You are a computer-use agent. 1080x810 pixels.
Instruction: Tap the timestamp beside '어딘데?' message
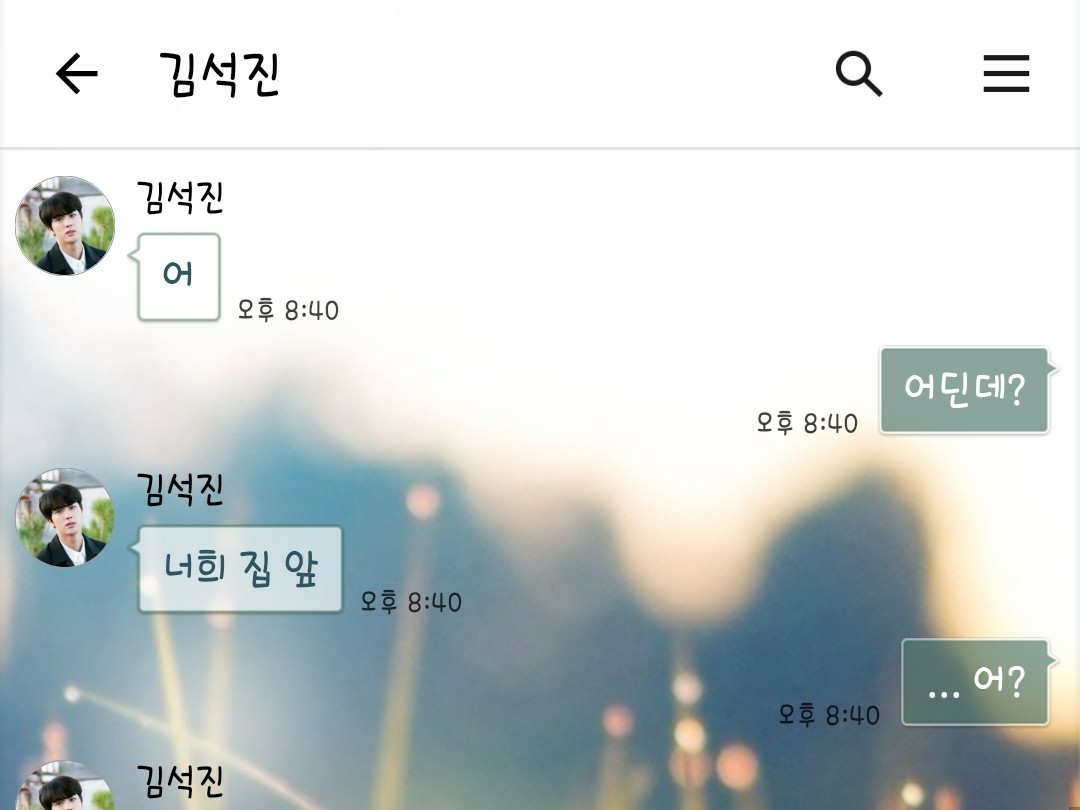coord(807,423)
